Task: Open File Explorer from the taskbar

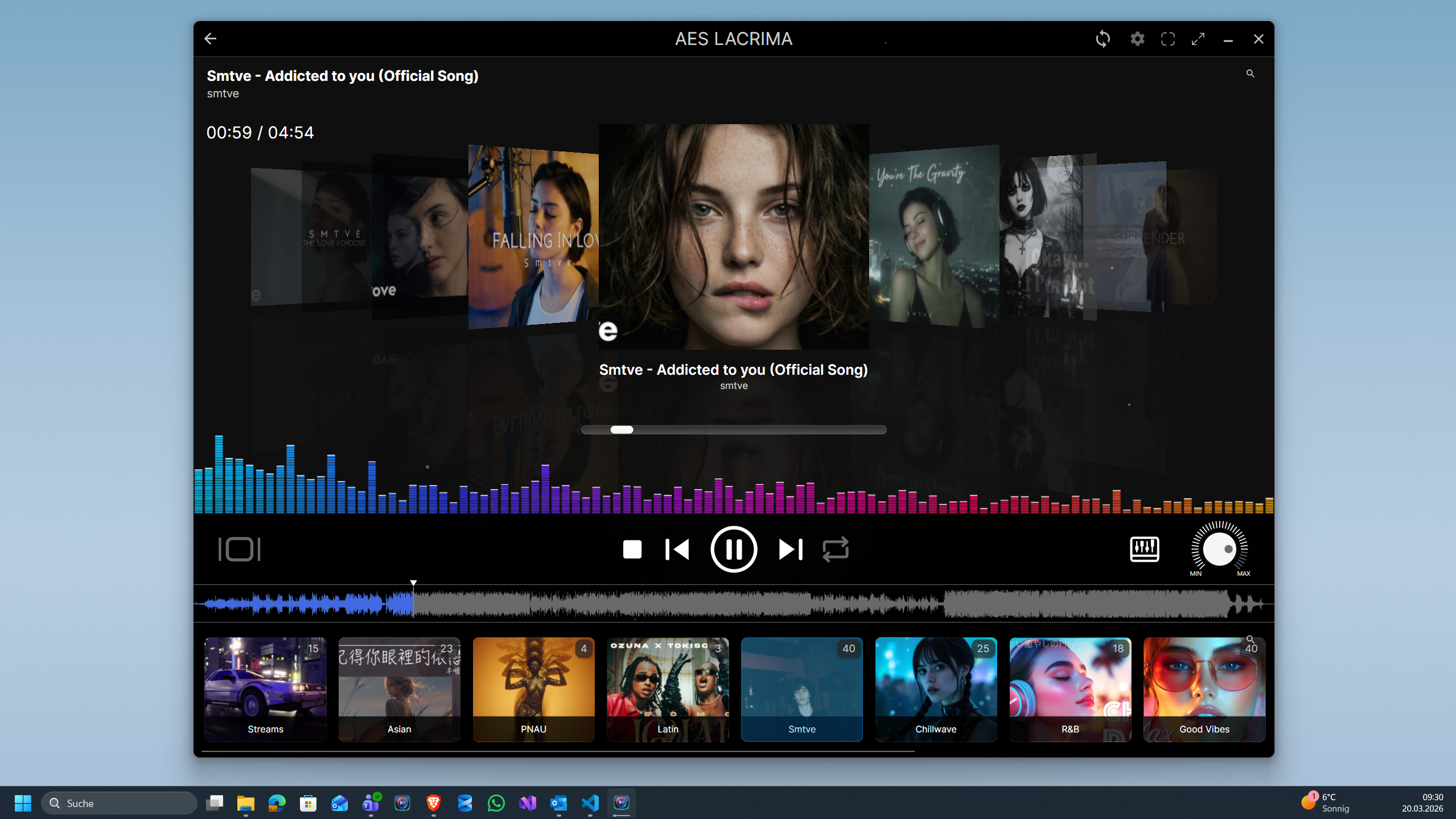Action: tap(245, 803)
